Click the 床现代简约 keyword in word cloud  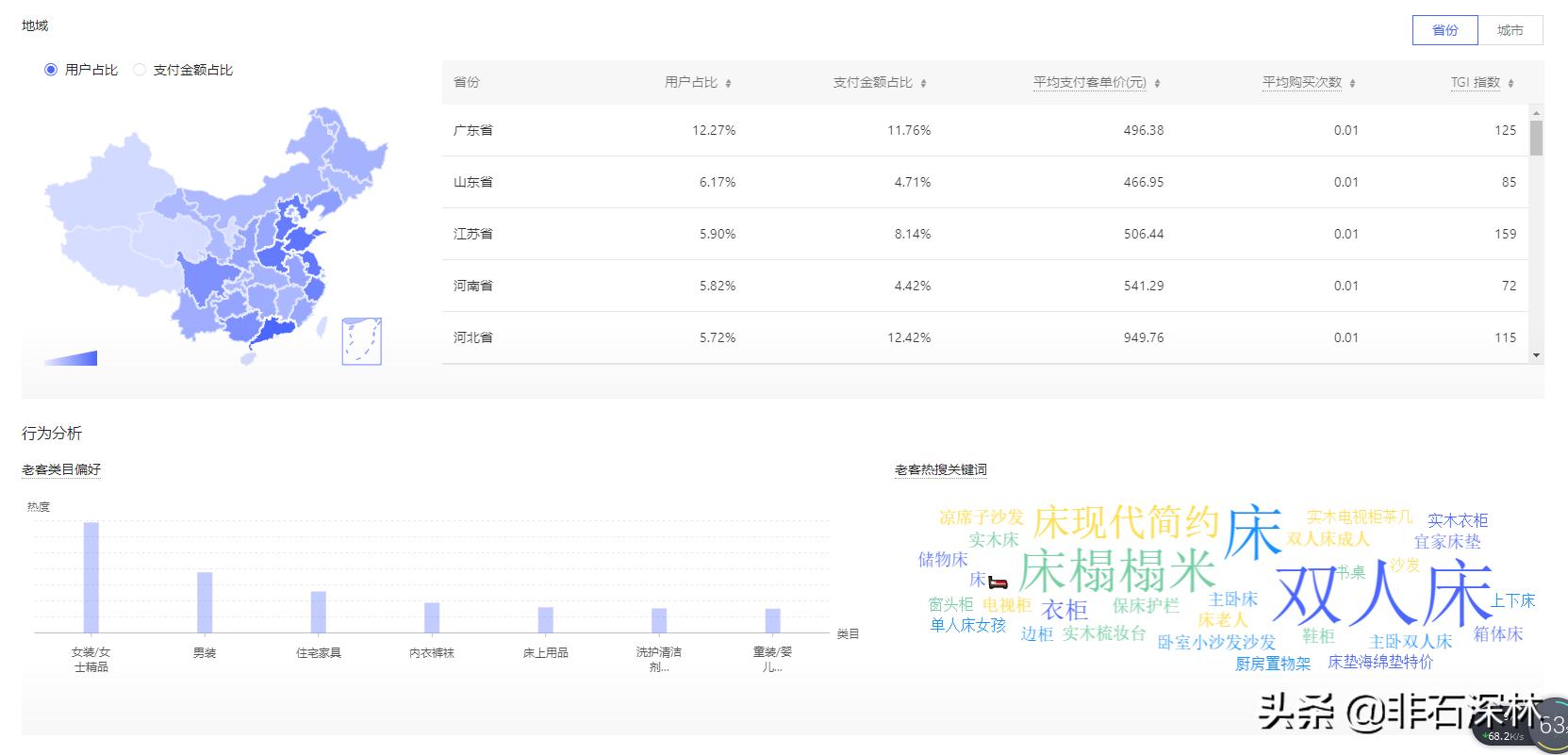(1126, 521)
